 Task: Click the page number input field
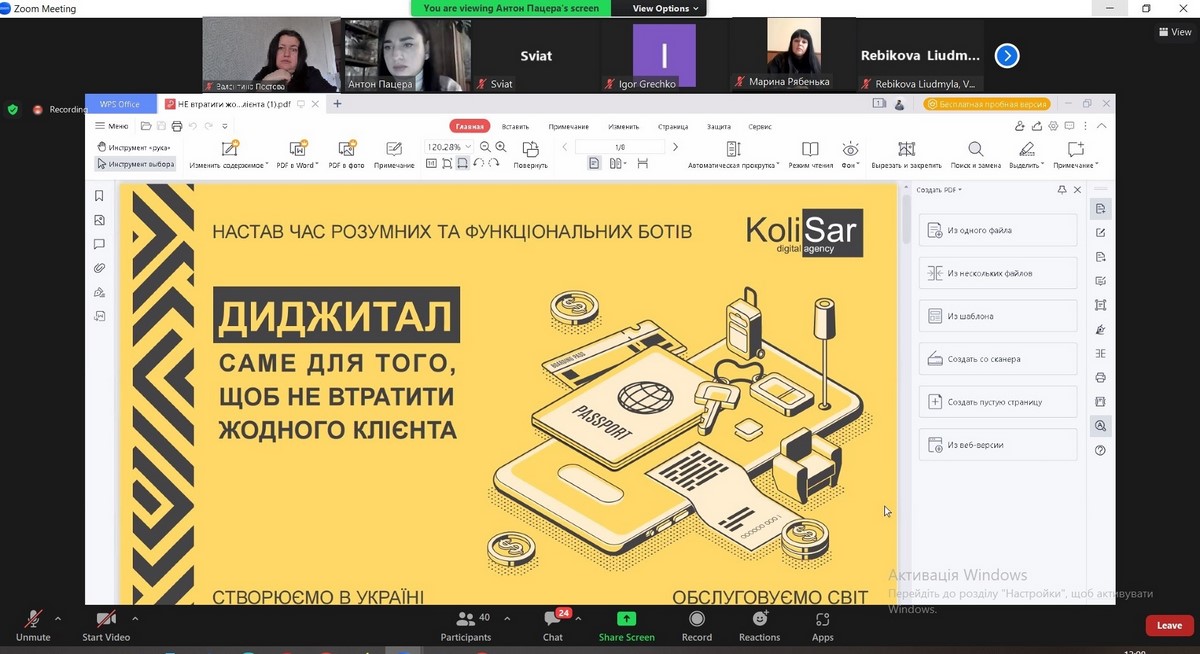click(620, 147)
